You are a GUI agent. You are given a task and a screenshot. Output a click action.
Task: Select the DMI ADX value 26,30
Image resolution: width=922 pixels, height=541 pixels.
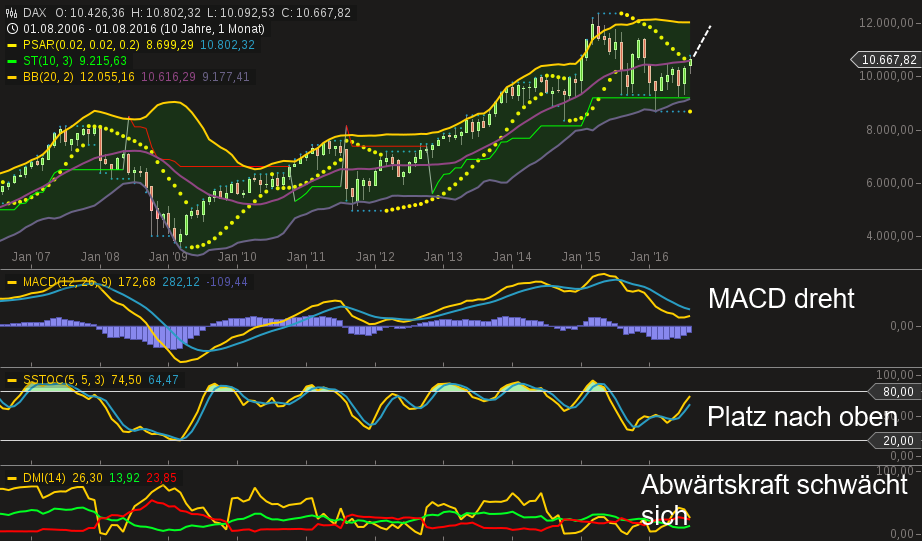88,478
